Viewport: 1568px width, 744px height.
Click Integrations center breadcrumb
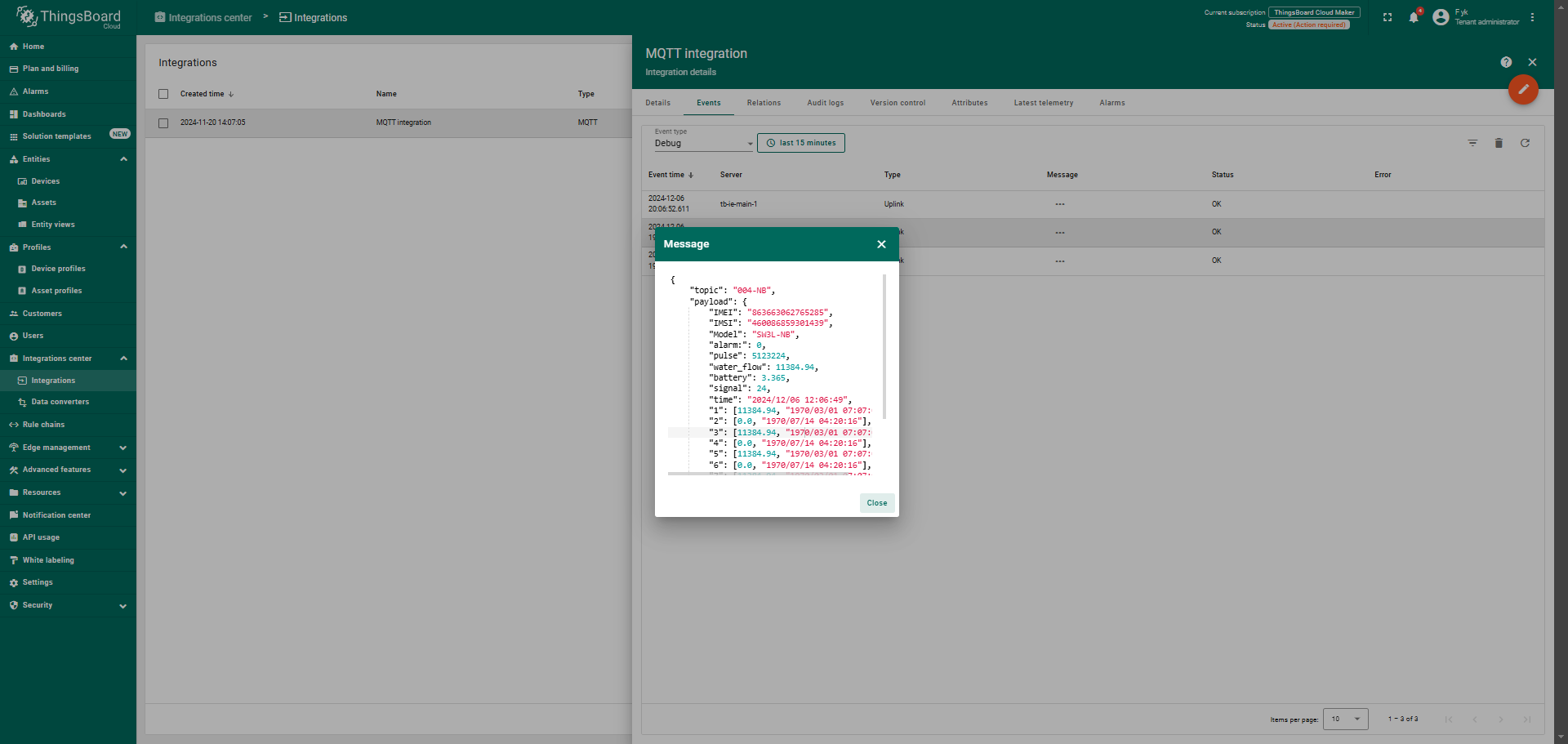click(203, 18)
